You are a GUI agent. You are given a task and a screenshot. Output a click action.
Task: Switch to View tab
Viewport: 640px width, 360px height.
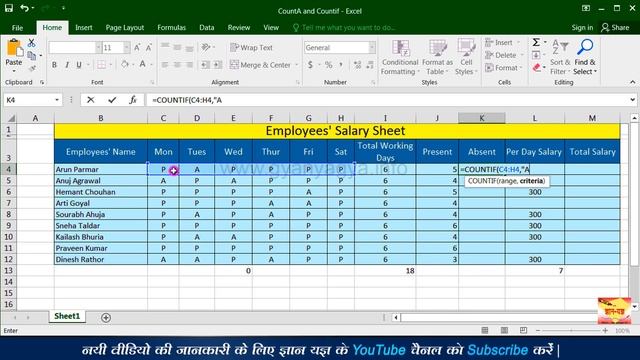click(x=271, y=27)
